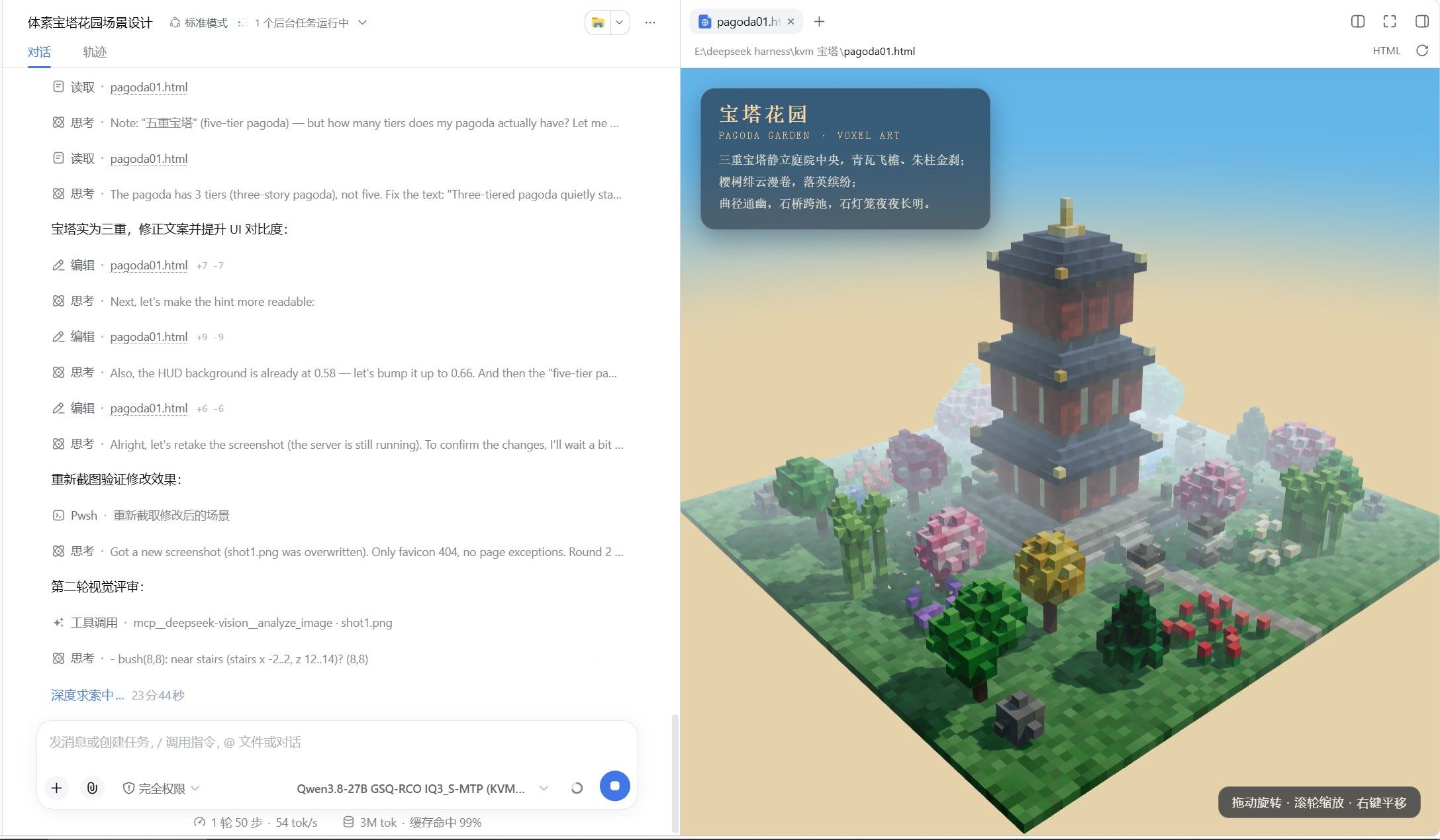
Task: Add a new preview tab with plus
Action: pyautogui.click(x=819, y=22)
